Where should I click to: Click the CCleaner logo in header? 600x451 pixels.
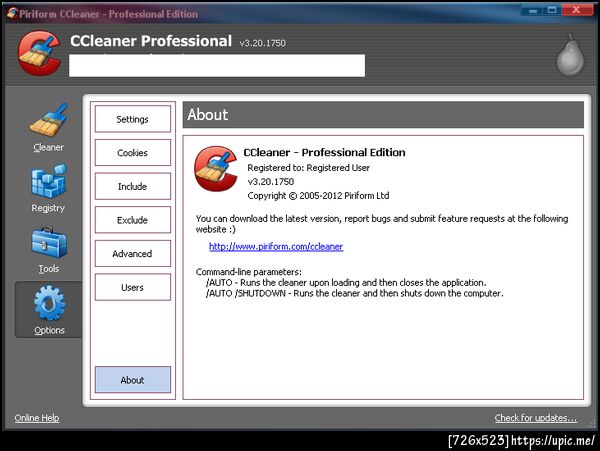coord(39,53)
